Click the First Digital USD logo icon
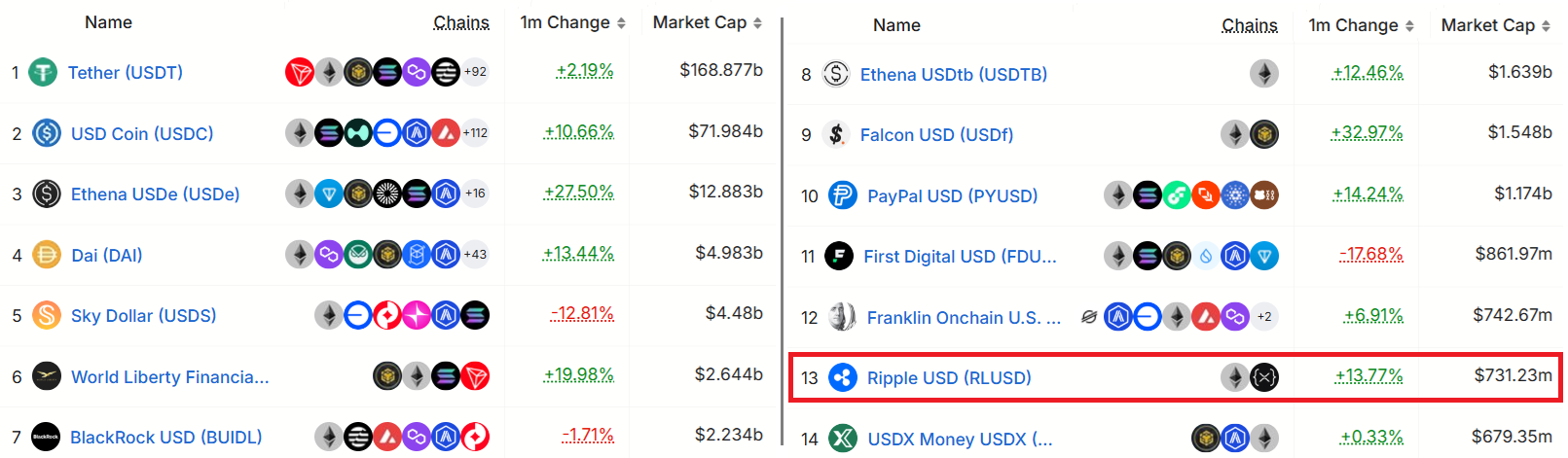Viewport: 1568px width, 458px height. [839, 256]
